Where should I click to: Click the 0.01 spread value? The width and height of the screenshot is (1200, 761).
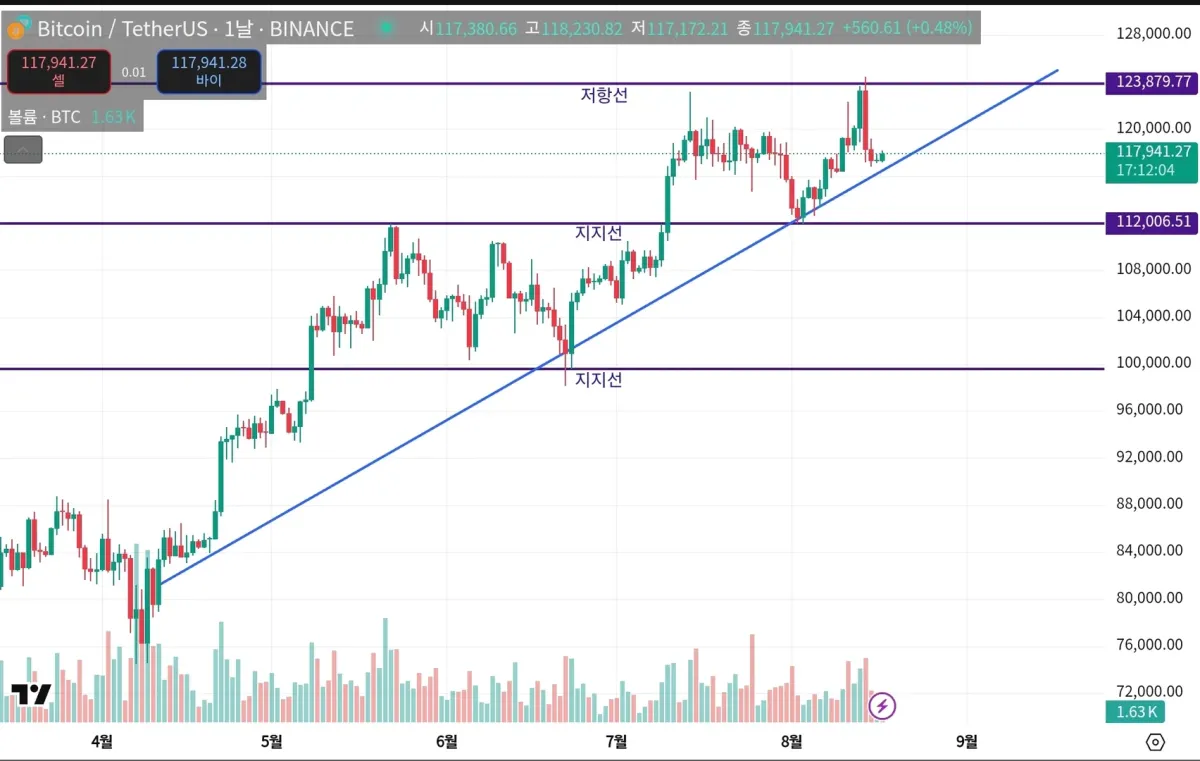(133, 72)
